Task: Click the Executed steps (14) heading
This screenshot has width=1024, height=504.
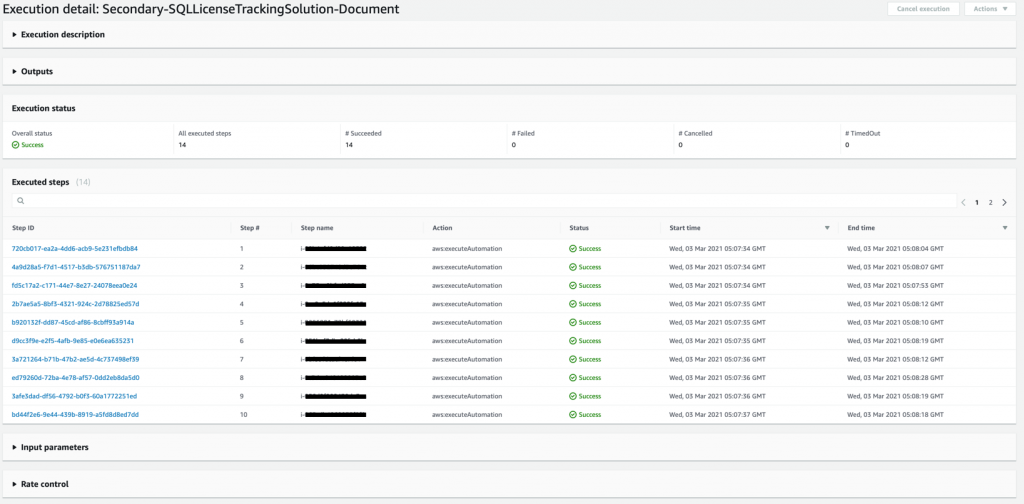Action: 51,182
